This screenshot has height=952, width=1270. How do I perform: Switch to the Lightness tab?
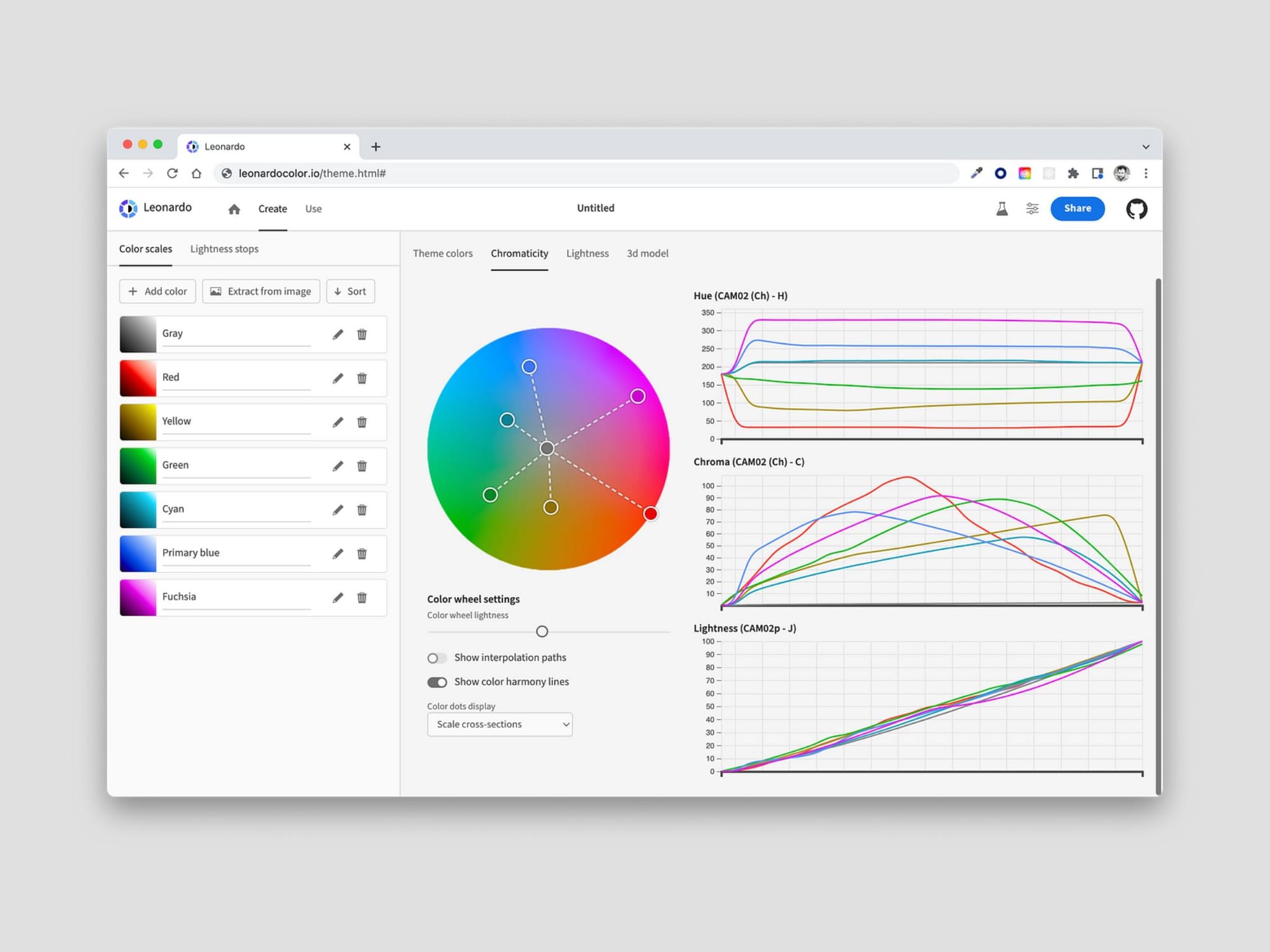tap(587, 253)
